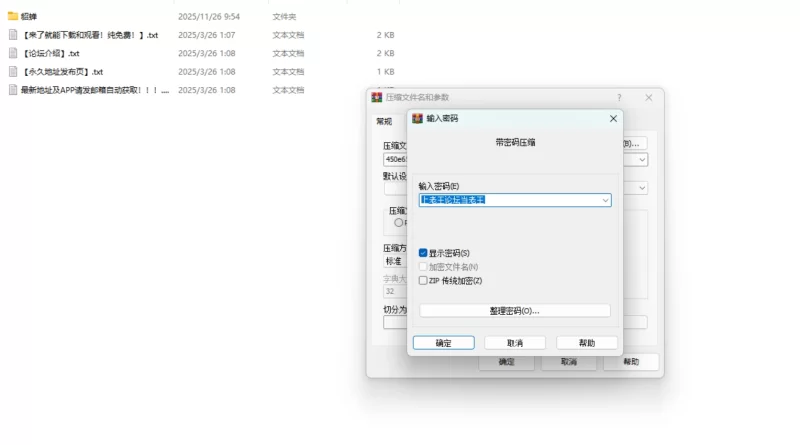
Task: Switch to the 常规 tab
Action: 384,121
